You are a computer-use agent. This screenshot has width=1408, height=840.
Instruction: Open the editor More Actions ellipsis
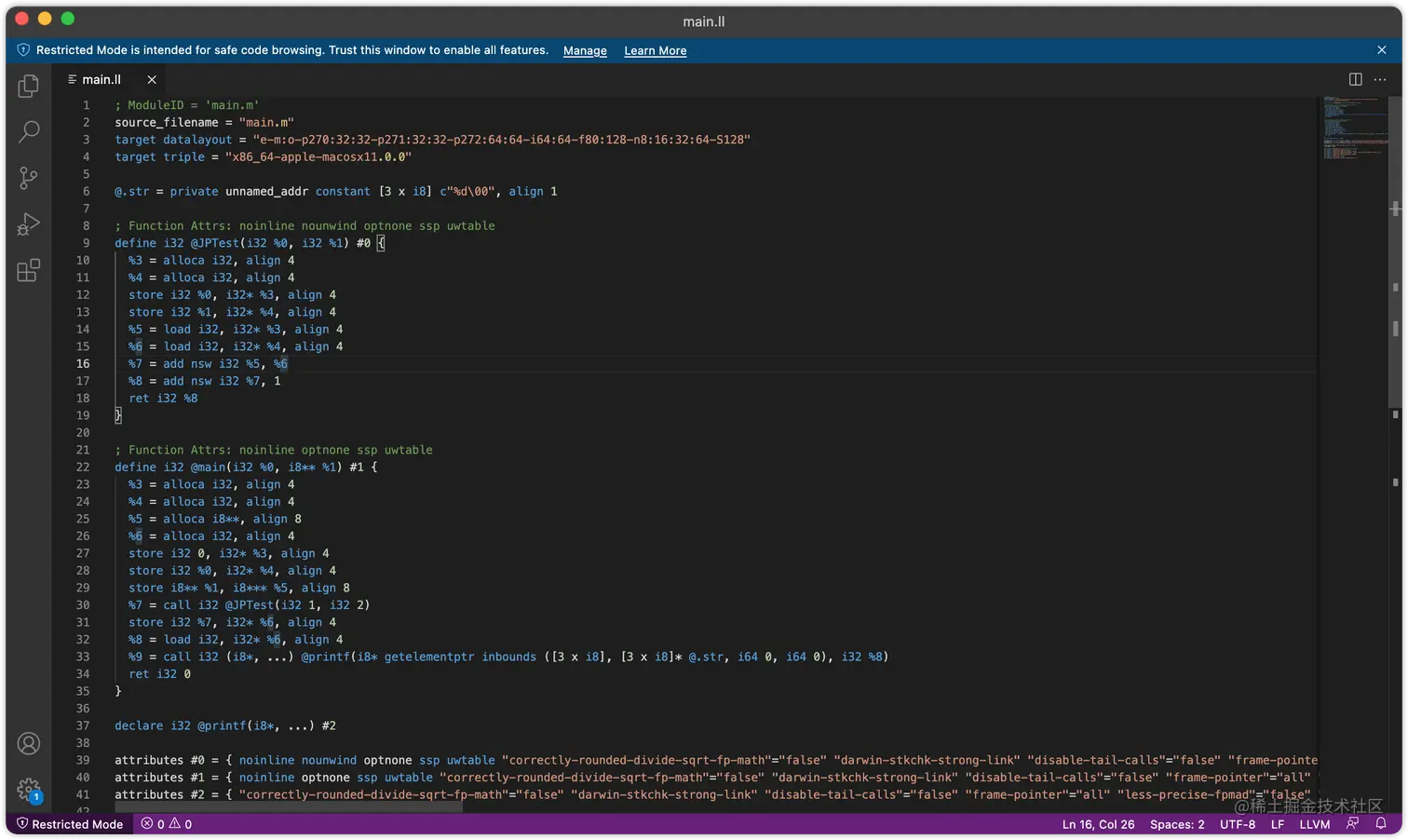coord(1381,79)
